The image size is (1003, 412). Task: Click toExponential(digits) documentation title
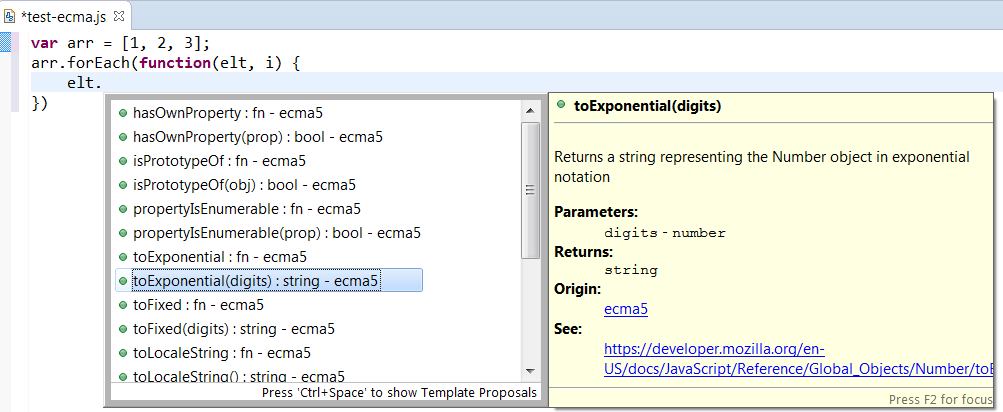[647, 106]
